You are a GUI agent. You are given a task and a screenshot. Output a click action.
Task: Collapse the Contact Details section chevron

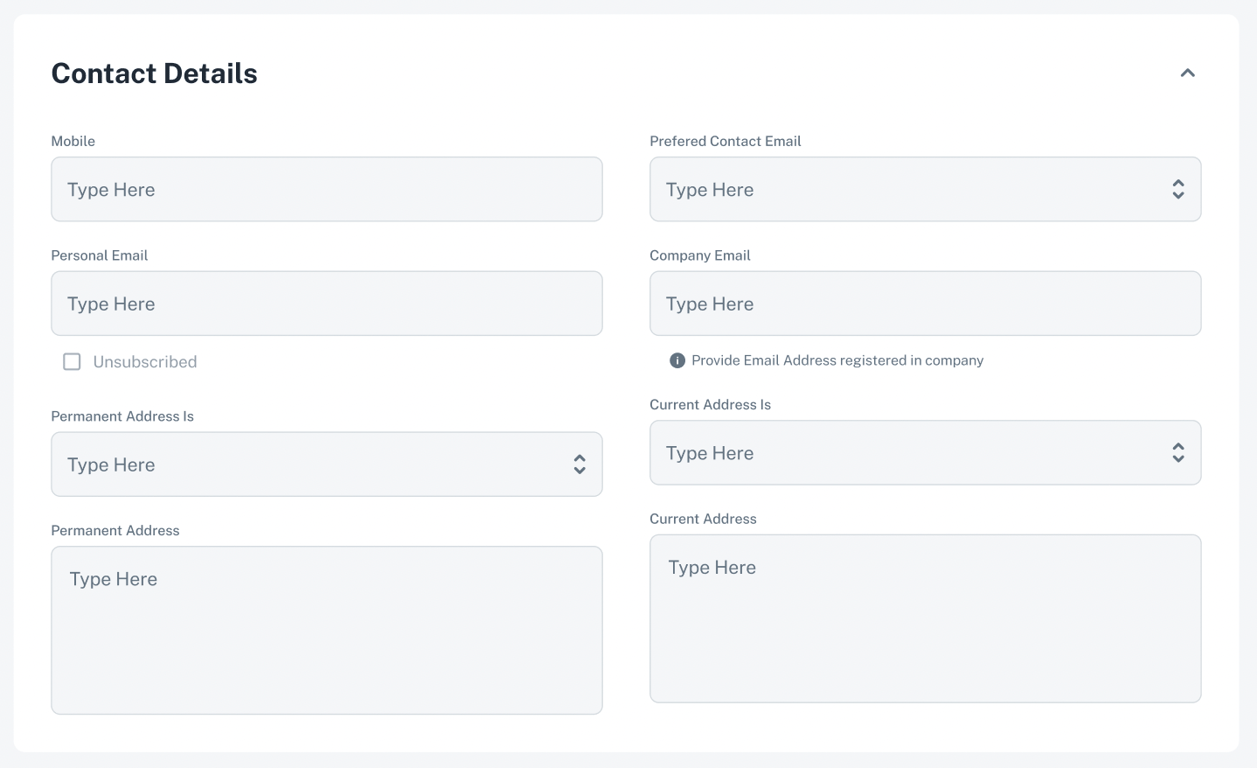coord(1187,73)
